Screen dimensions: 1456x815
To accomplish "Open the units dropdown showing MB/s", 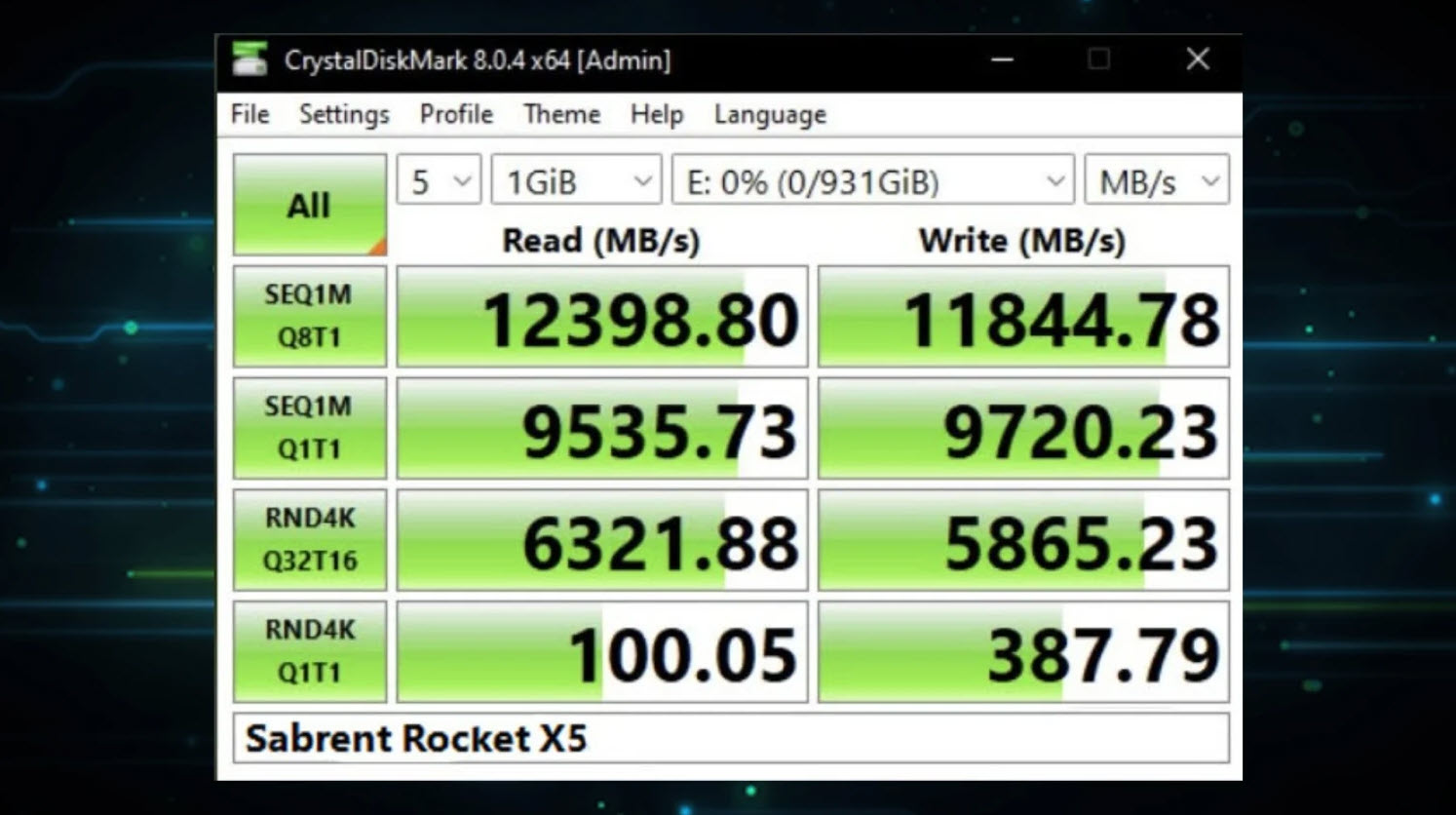I will 1156,179.
